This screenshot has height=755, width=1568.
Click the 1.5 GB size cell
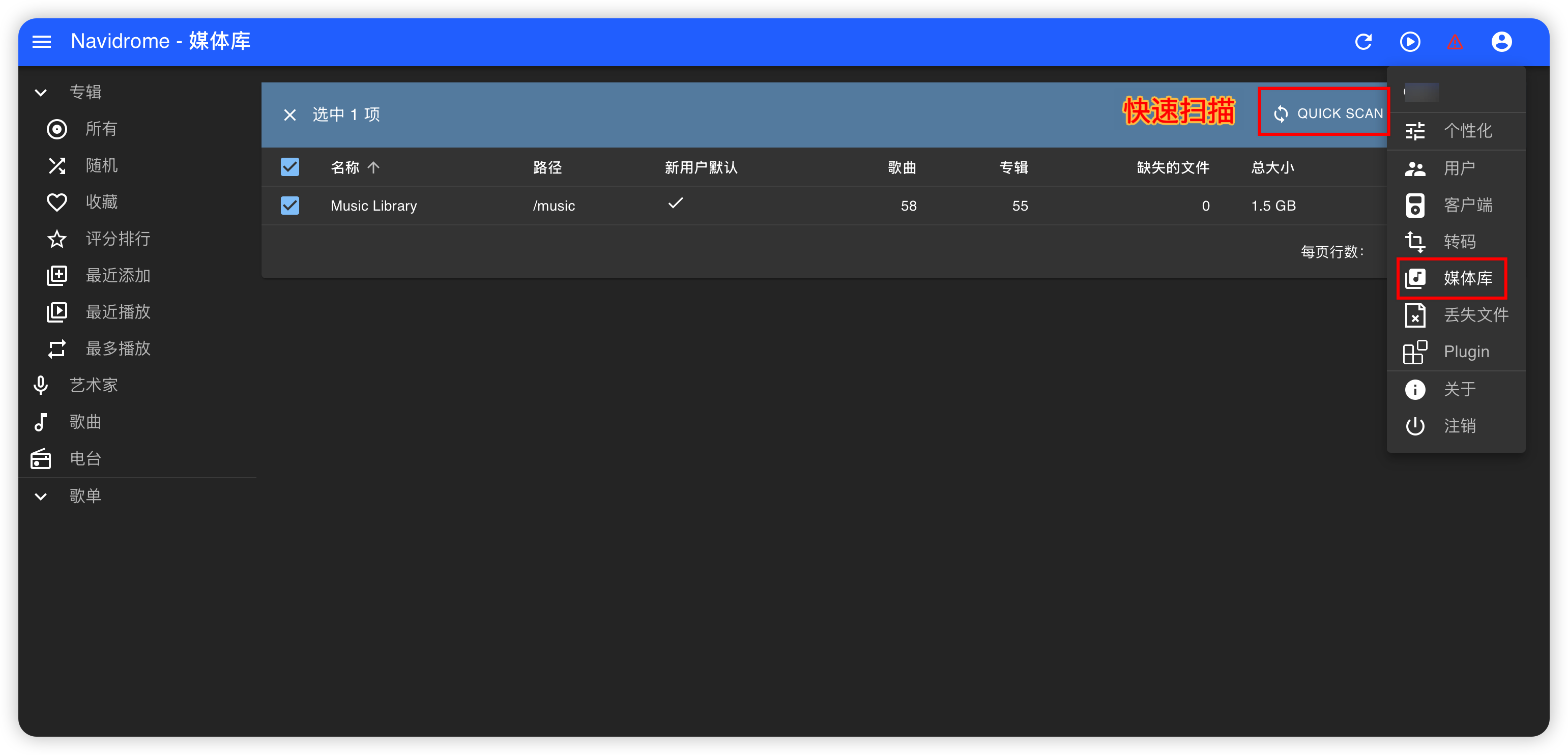(x=1273, y=206)
